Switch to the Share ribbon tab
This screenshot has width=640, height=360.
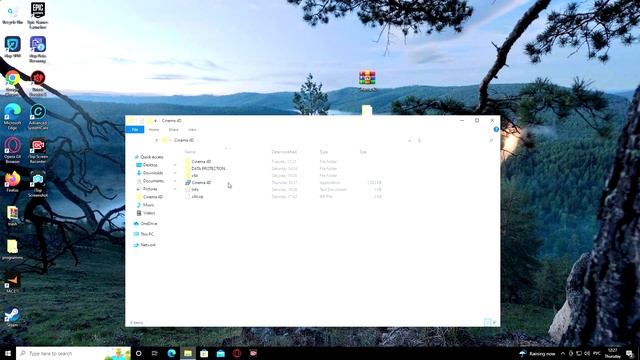(x=173, y=129)
